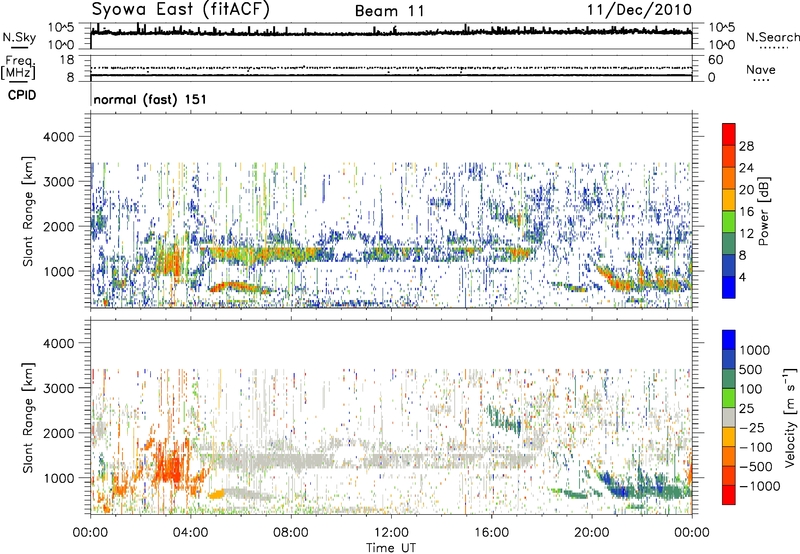
Task: Select the 'N.Search' legend label
Action: [x=772, y=37]
